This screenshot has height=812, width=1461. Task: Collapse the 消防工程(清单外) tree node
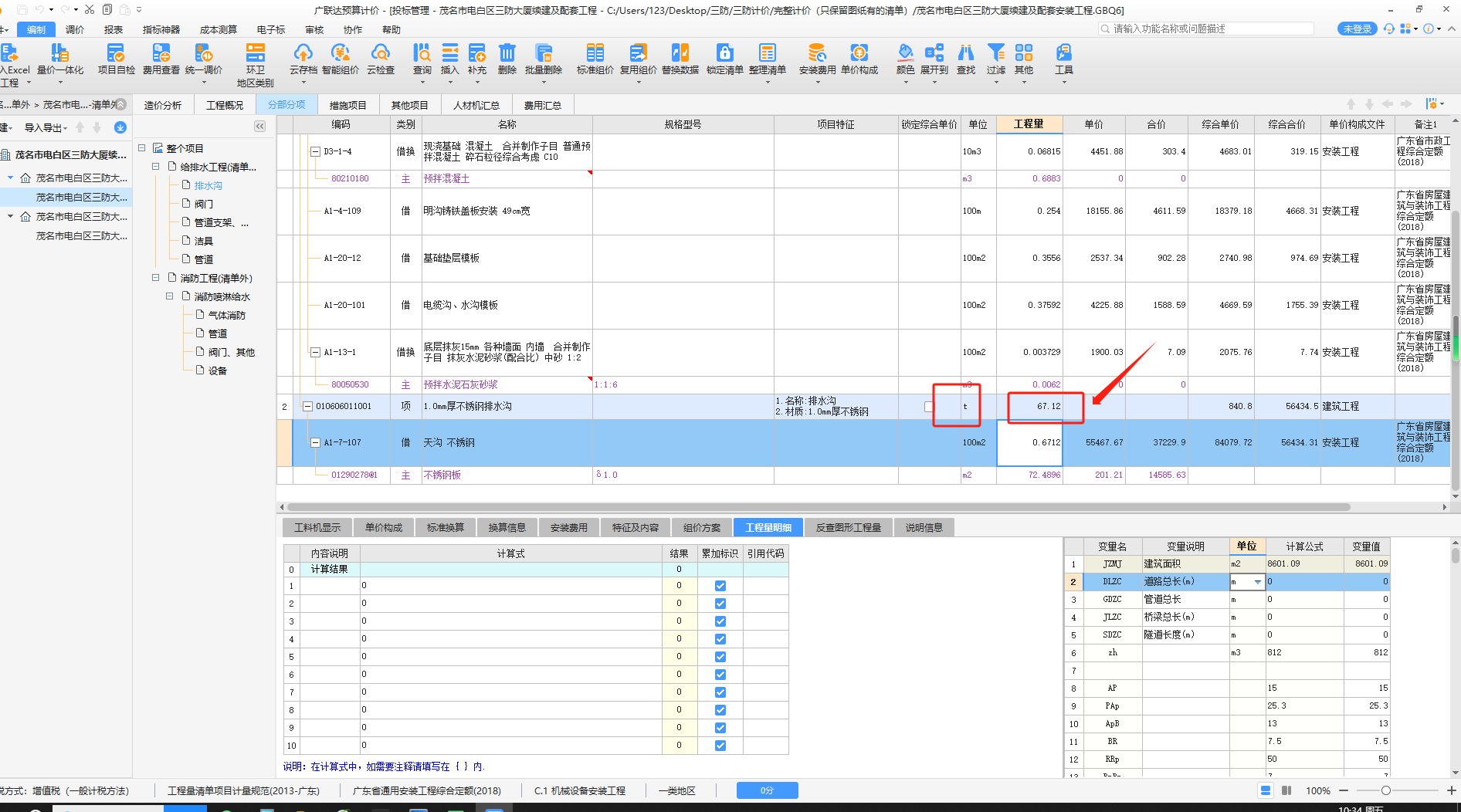[156, 277]
